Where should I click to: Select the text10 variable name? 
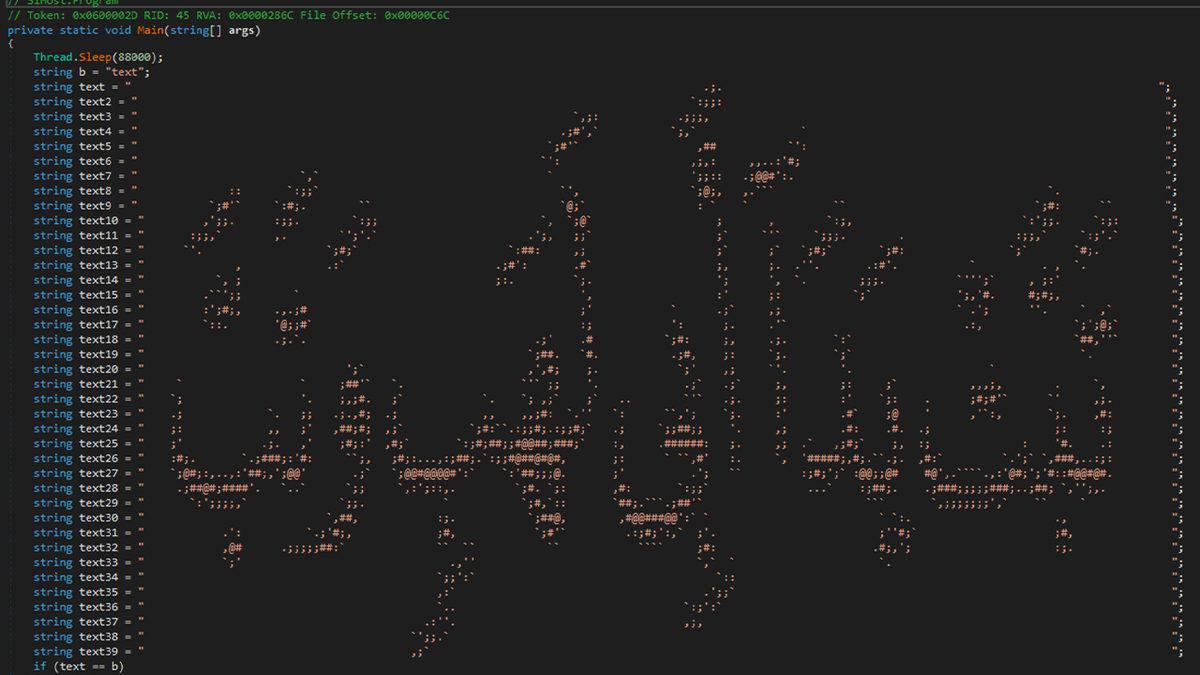99,220
